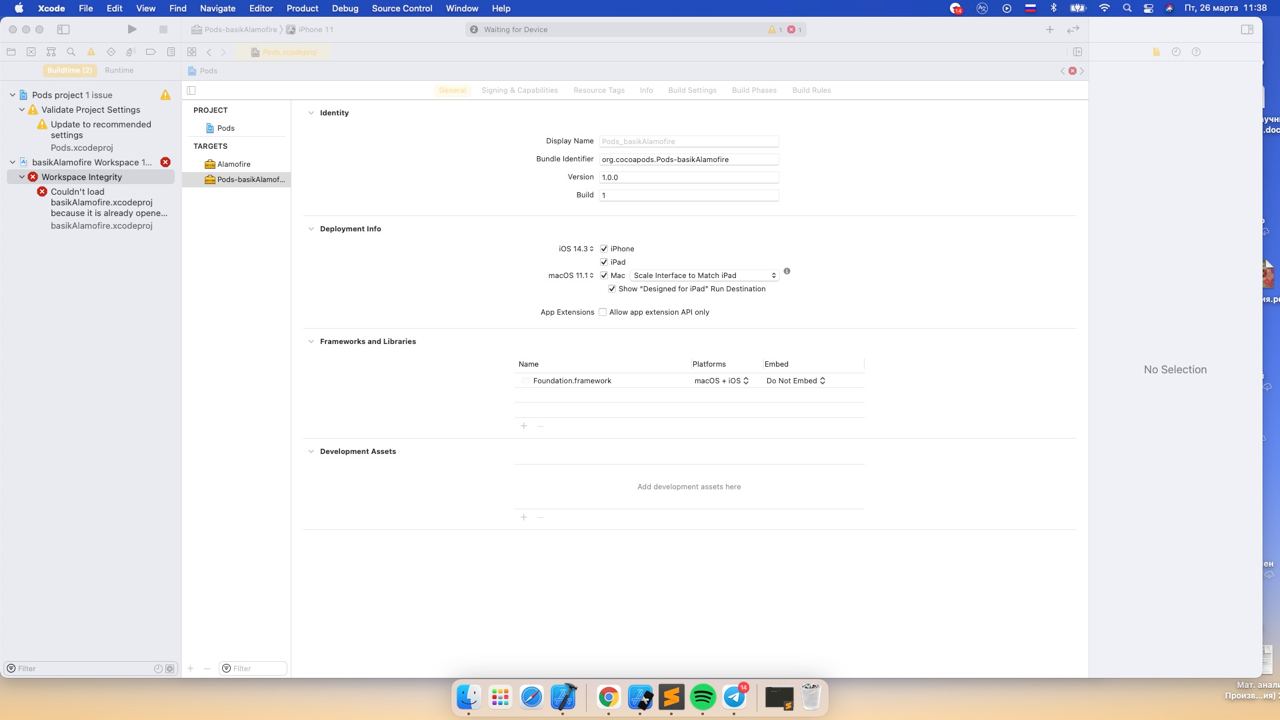Edit the Version field
The height and width of the screenshot is (720, 1280).
(x=689, y=177)
